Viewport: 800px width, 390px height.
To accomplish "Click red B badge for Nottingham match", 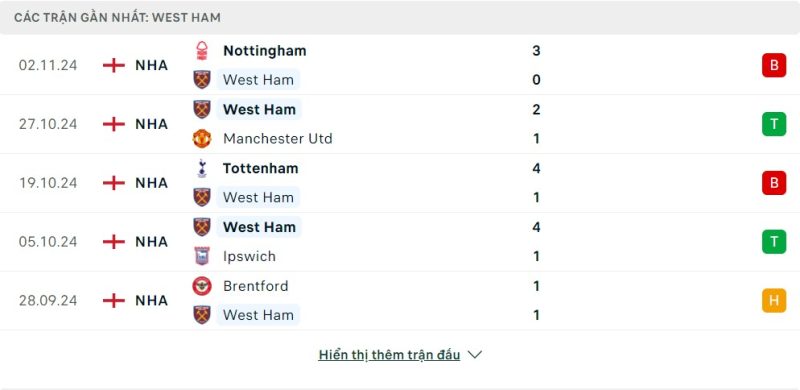I will click(x=774, y=65).
